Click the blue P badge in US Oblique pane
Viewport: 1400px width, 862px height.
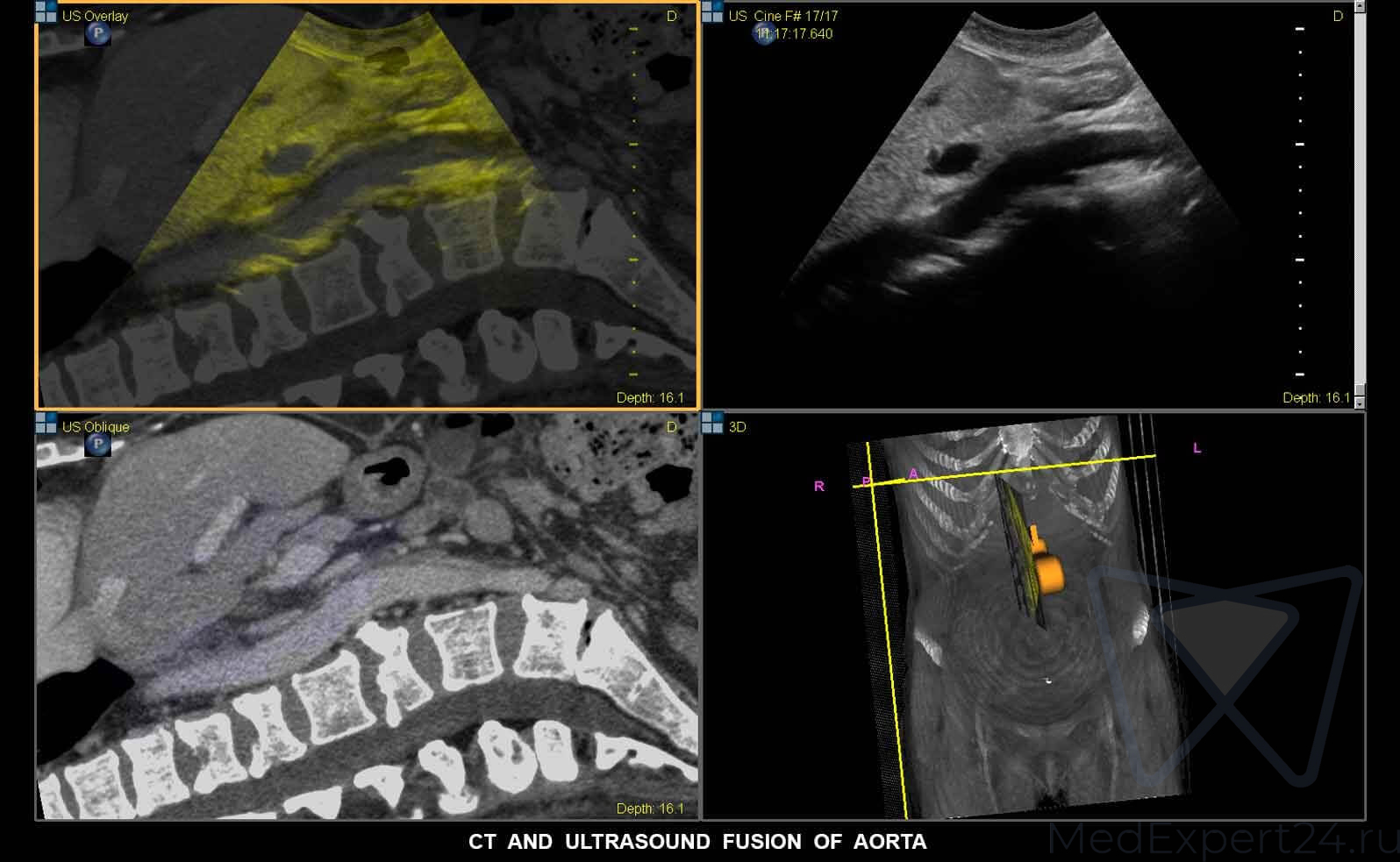coord(97,445)
